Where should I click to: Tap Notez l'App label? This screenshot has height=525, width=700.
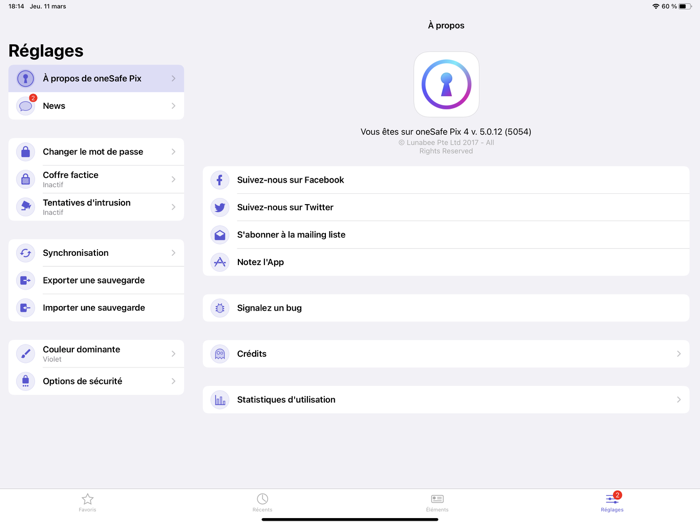pyautogui.click(x=260, y=262)
